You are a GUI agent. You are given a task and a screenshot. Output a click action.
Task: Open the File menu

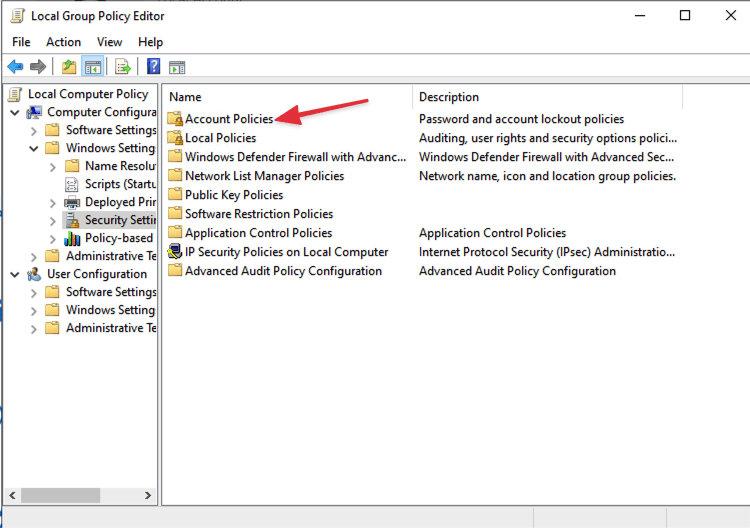(x=21, y=42)
